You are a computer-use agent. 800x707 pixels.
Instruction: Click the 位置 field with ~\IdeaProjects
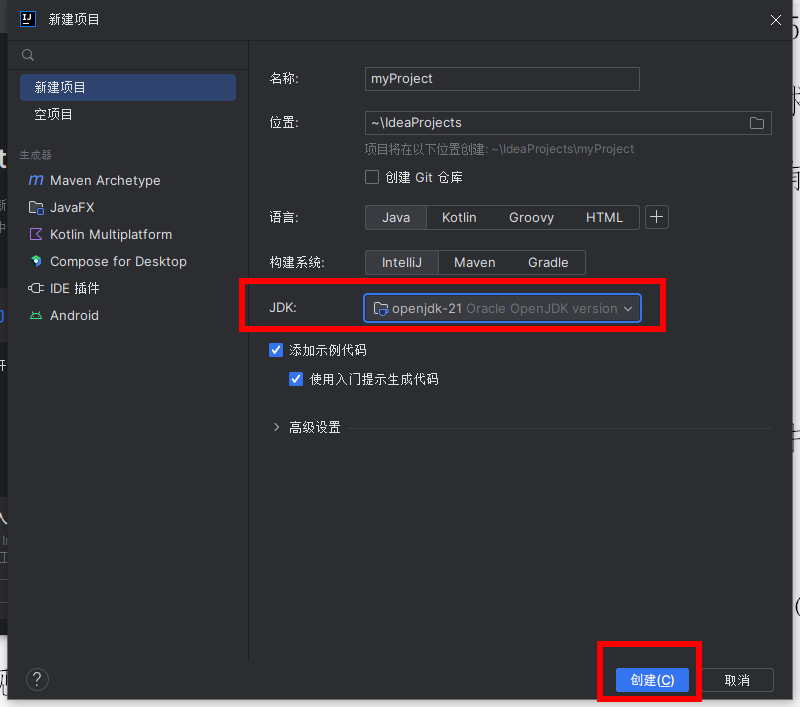pos(568,123)
